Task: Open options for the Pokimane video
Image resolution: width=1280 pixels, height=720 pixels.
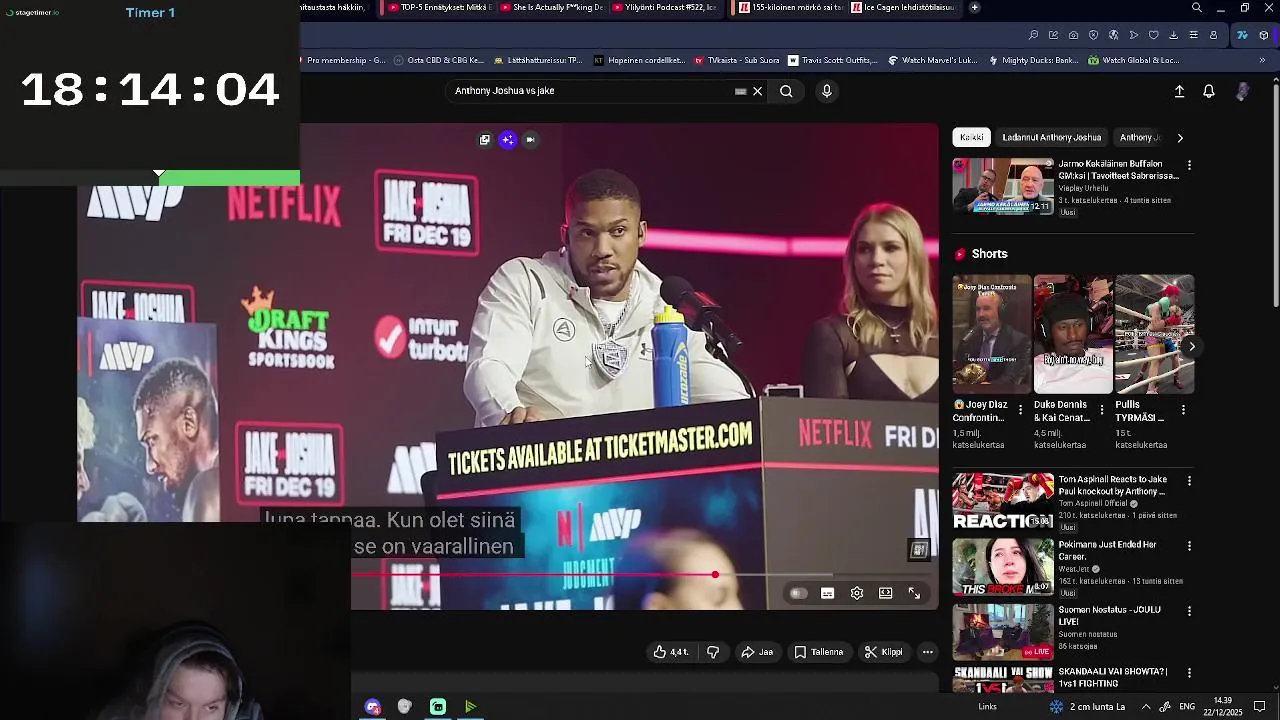Action: click(1189, 546)
